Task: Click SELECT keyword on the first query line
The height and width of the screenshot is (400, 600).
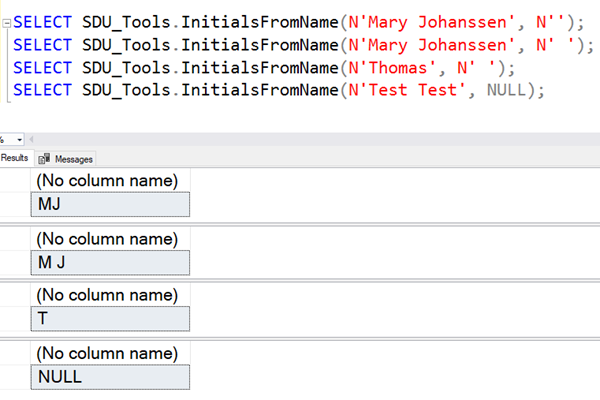Action: click(42, 22)
